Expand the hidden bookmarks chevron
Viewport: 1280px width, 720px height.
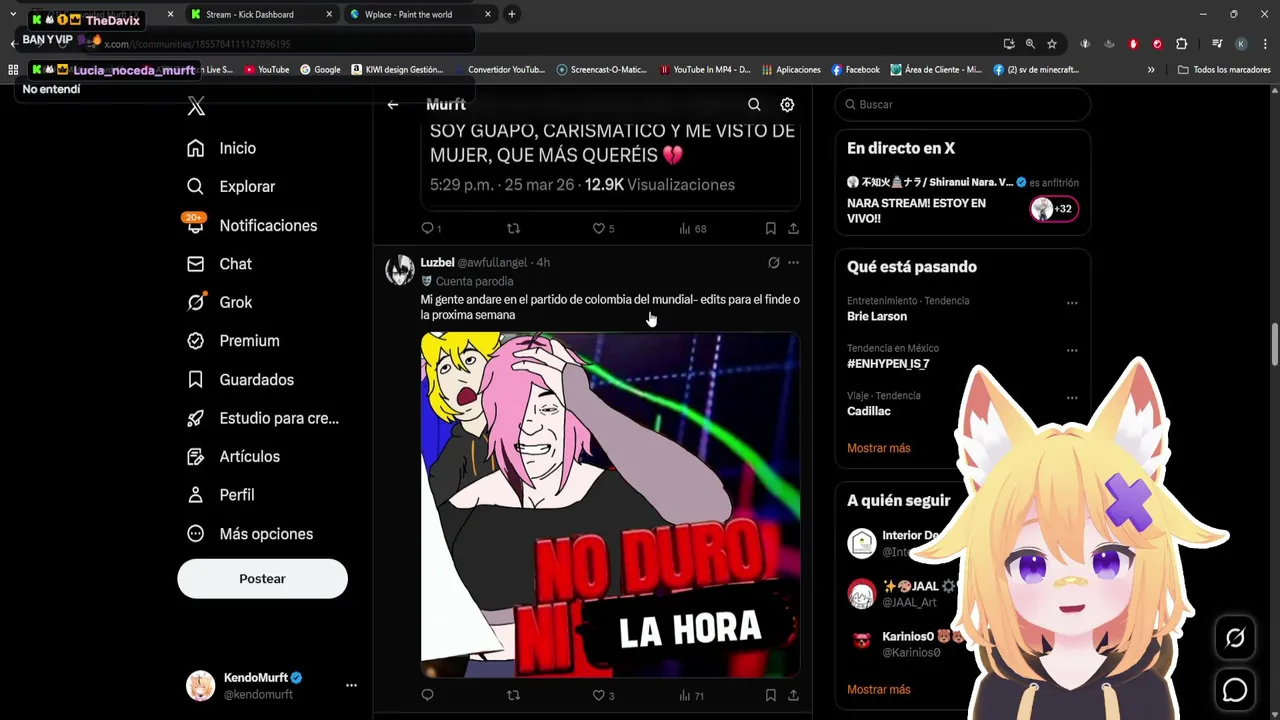click(1151, 70)
